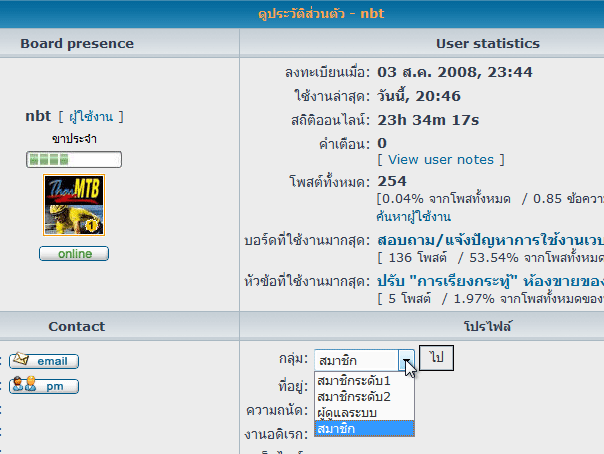Image resolution: width=604 pixels, height=454 pixels.
Task: Click the email contact icon button
Action: [x=43, y=361]
